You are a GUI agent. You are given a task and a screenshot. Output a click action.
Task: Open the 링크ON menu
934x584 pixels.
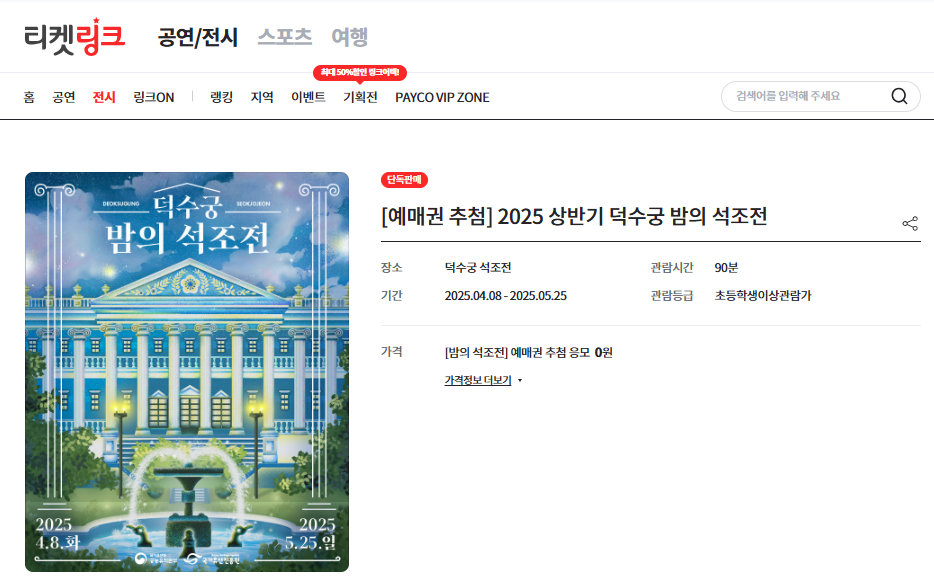[x=154, y=97]
